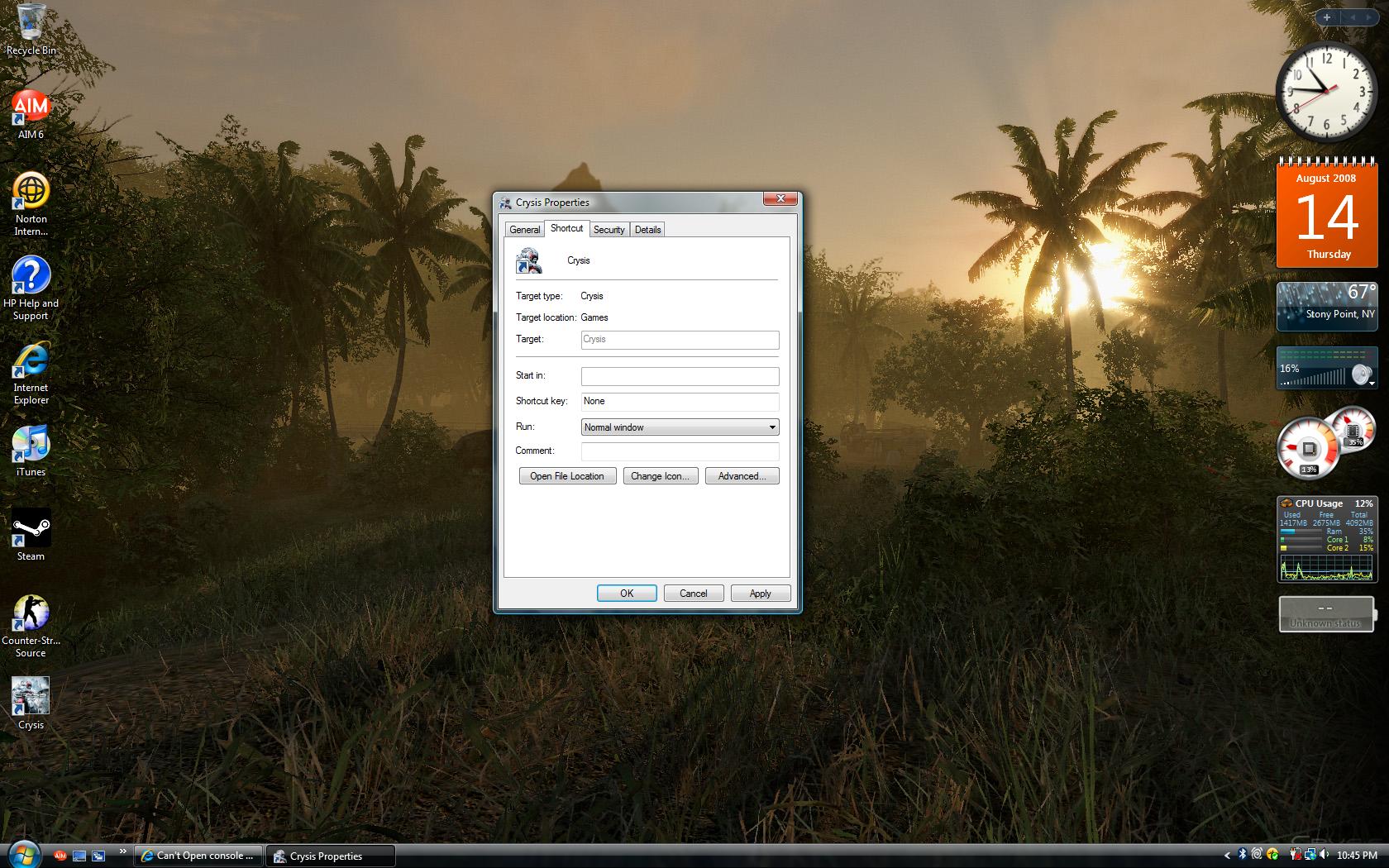Mute using the volume gadget speaker icon
The width and height of the screenshot is (1389, 868).
point(1363,376)
